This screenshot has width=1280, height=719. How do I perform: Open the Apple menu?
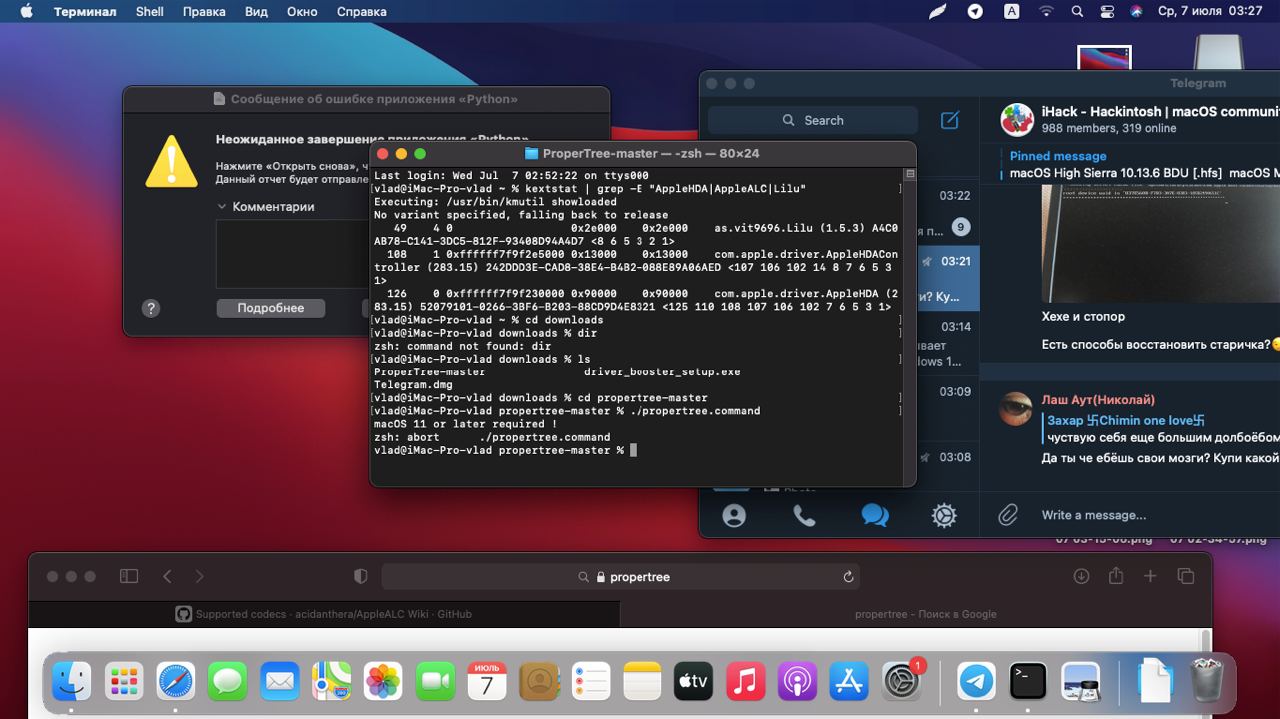(x=26, y=12)
